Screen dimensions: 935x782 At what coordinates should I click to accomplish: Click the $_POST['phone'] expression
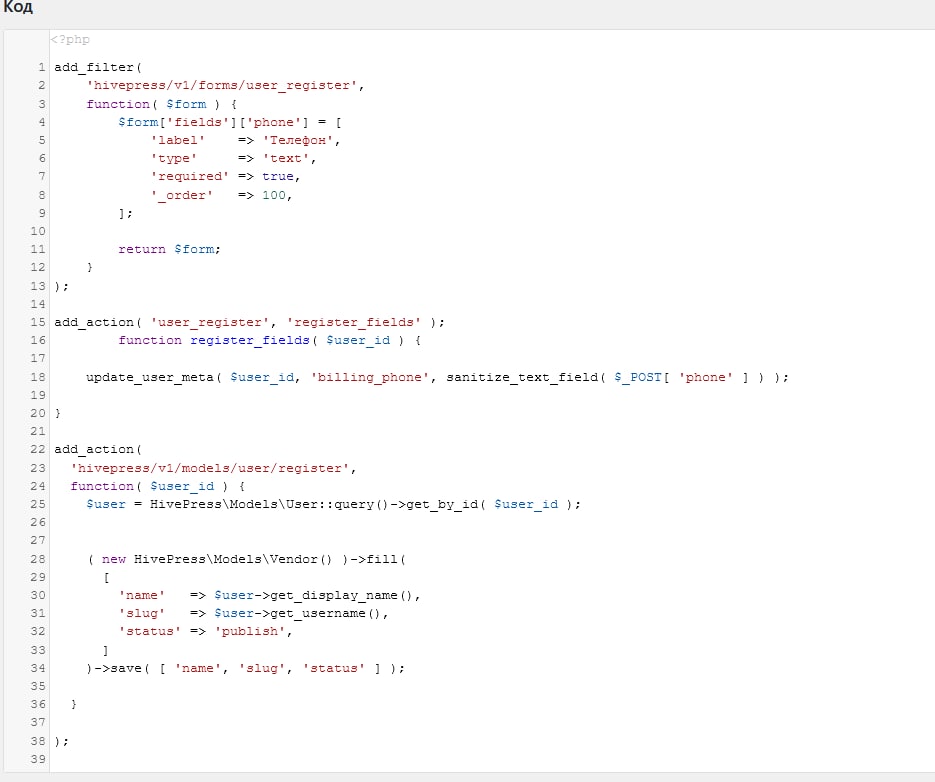682,377
